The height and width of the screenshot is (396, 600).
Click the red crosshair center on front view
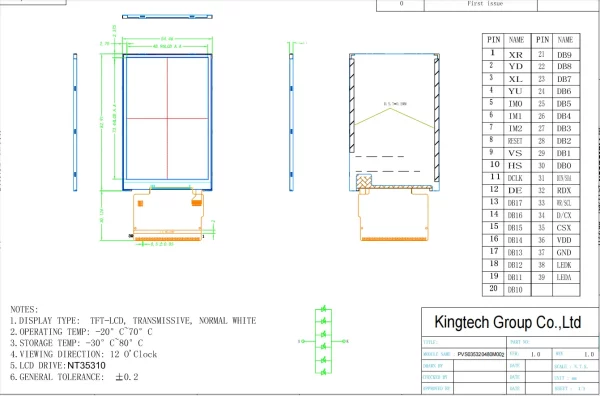(167, 118)
